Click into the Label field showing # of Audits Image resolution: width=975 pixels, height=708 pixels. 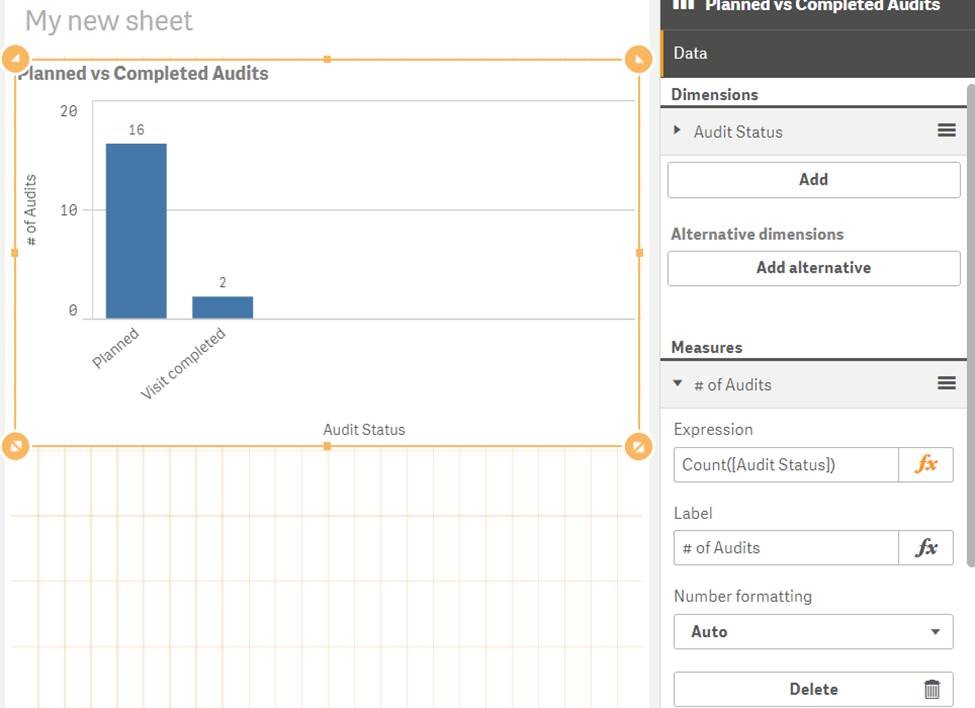pos(786,548)
